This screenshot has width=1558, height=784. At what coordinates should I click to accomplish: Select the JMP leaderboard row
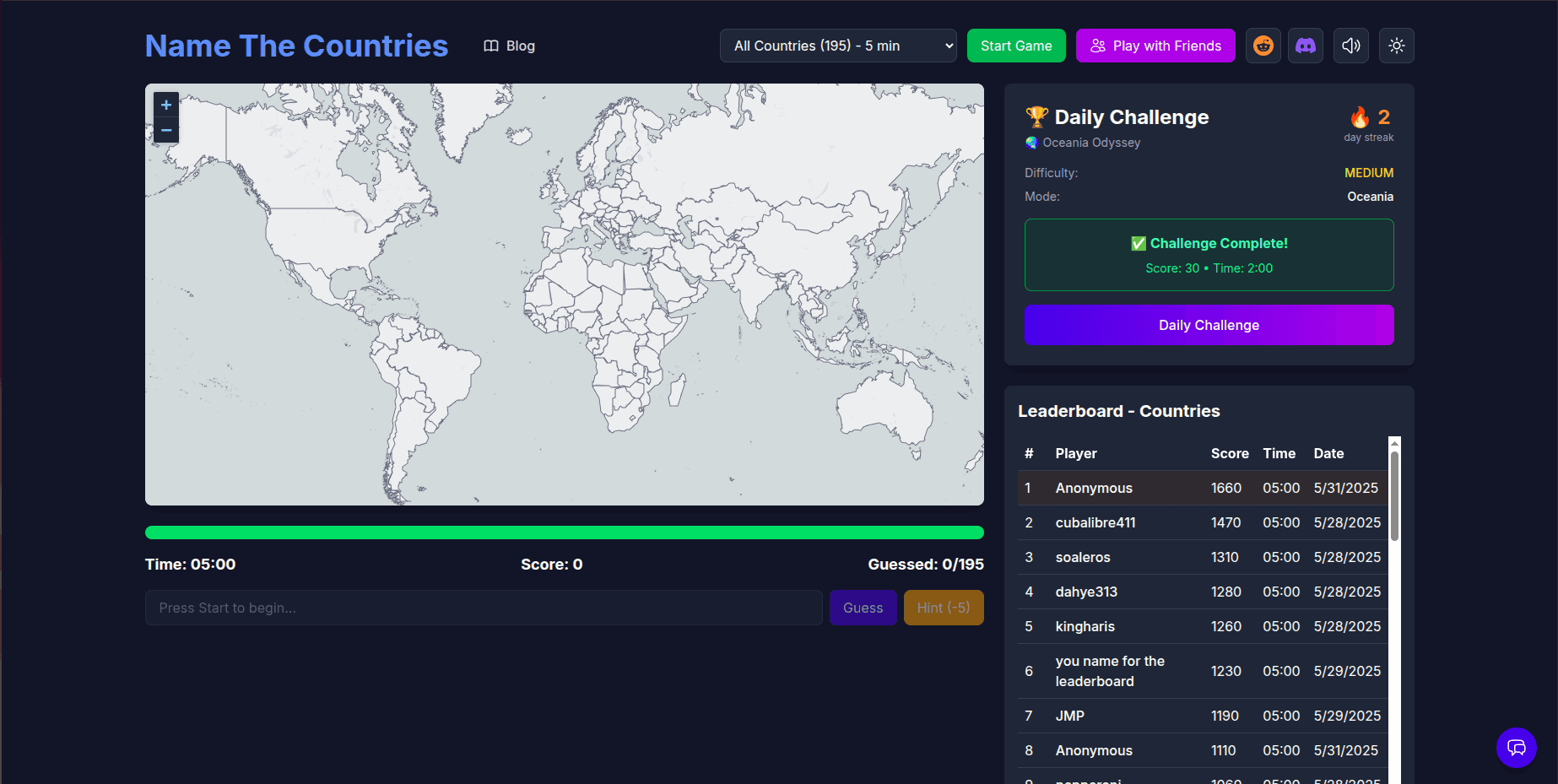pos(1203,716)
